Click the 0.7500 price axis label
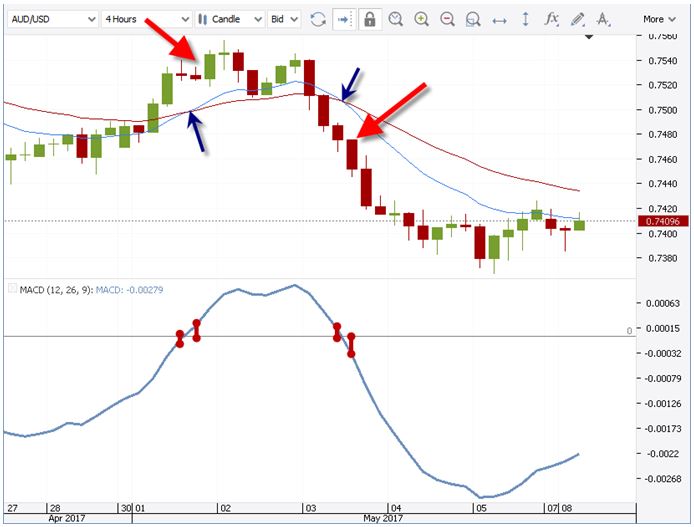694x527 pixels. pyautogui.click(x=663, y=110)
